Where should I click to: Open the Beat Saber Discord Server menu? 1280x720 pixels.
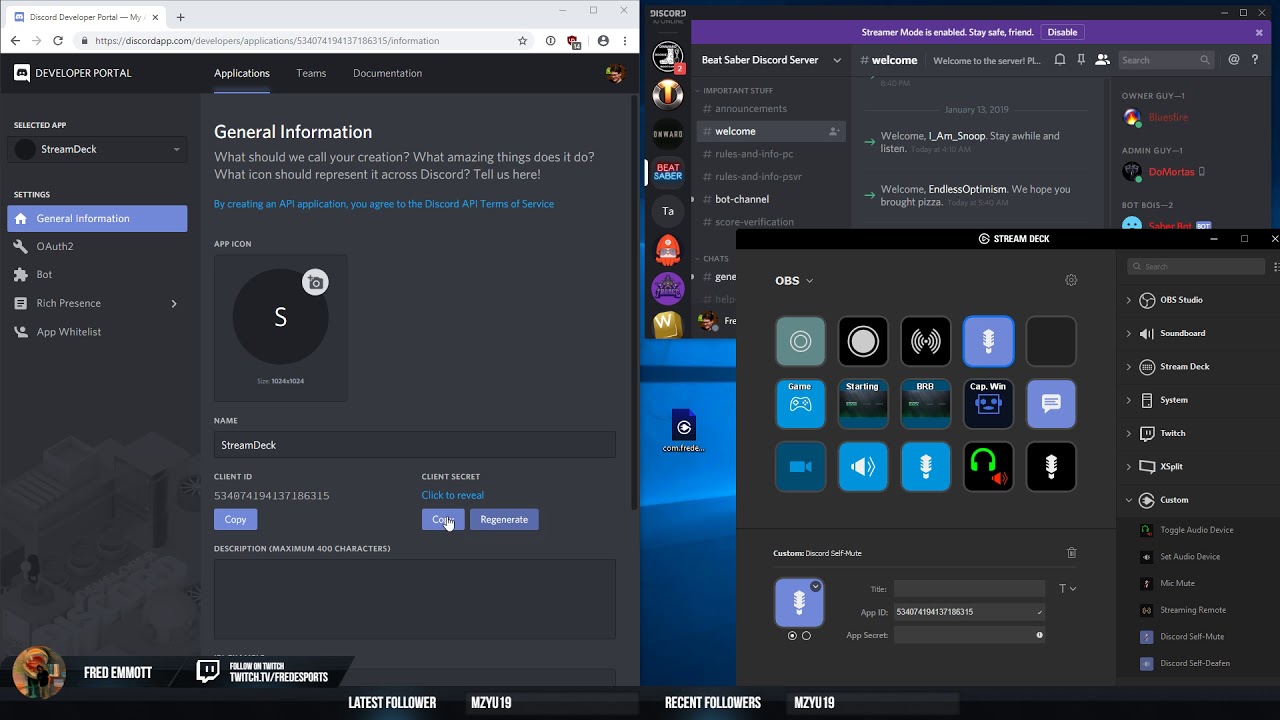771,60
